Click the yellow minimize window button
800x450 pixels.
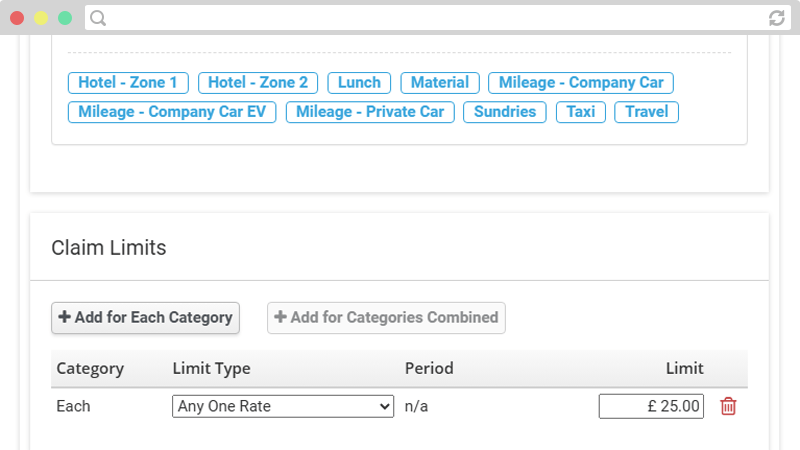[x=41, y=18]
